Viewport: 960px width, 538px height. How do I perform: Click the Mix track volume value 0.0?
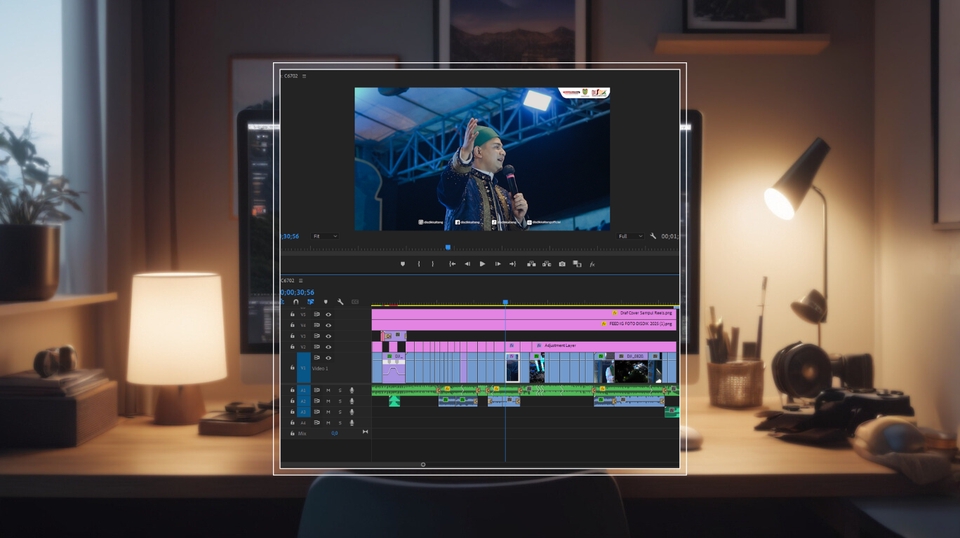pyautogui.click(x=334, y=433)
